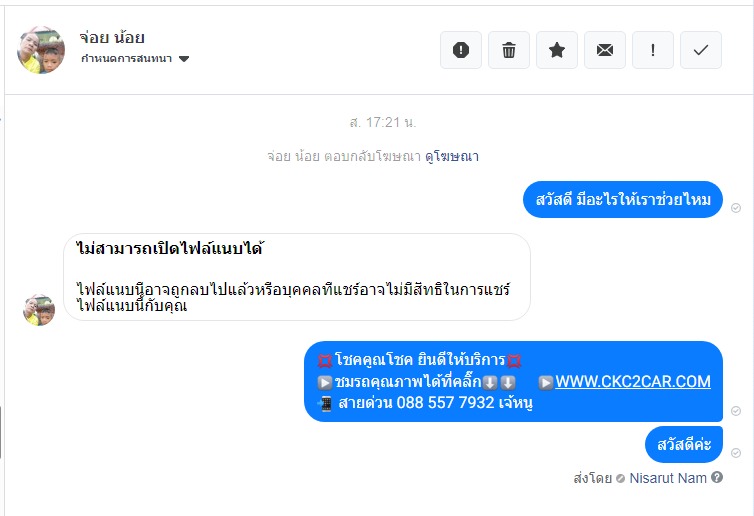Delete the conversation using trash icon
This screenshot has width=754, height=516.
click(509, 50)
